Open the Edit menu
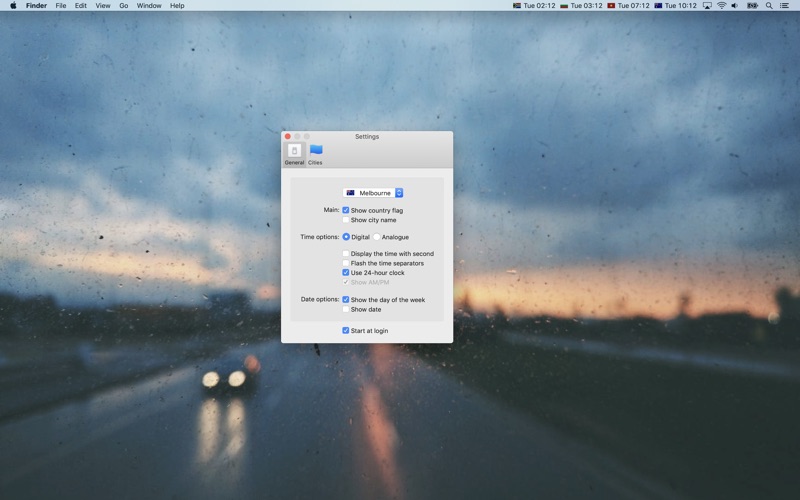 [x=81, y=6]
